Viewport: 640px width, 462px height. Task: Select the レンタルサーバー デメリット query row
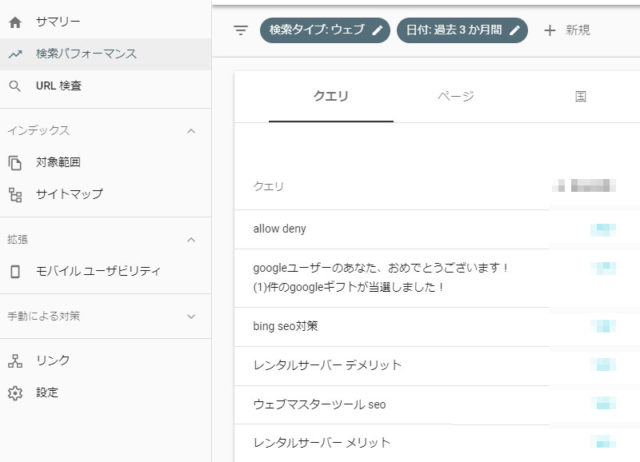click(x=437, y=366)
